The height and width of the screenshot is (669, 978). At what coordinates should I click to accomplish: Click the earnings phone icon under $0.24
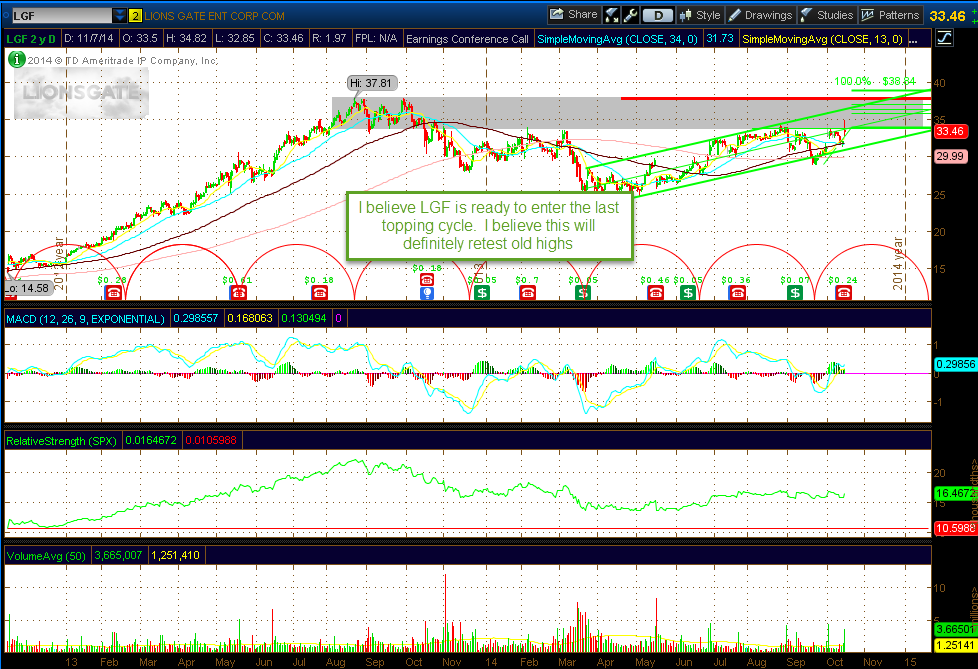pyautogui.click(x=844, y=292)
